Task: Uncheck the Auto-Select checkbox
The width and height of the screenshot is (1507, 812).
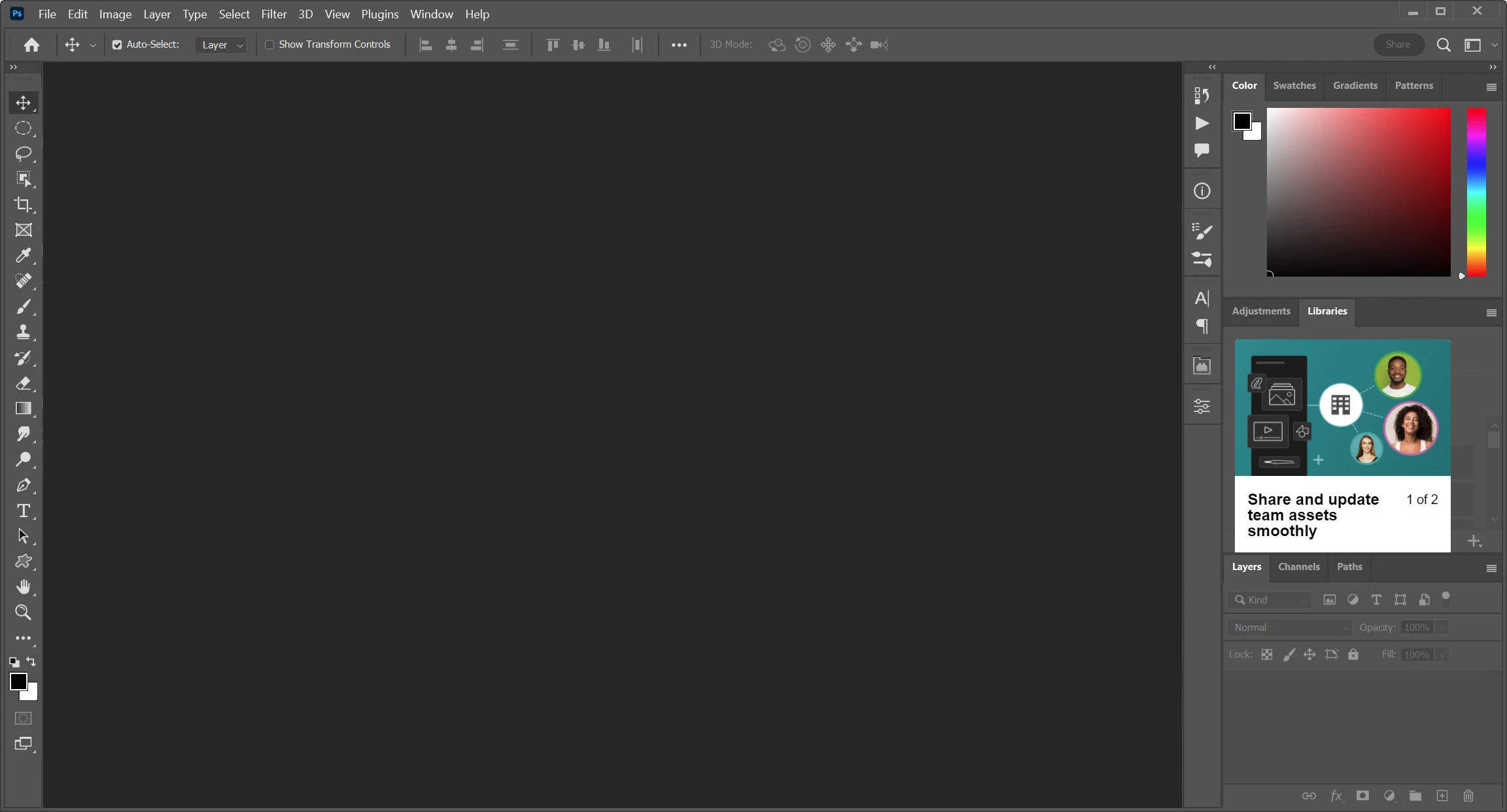Action: 117,44
